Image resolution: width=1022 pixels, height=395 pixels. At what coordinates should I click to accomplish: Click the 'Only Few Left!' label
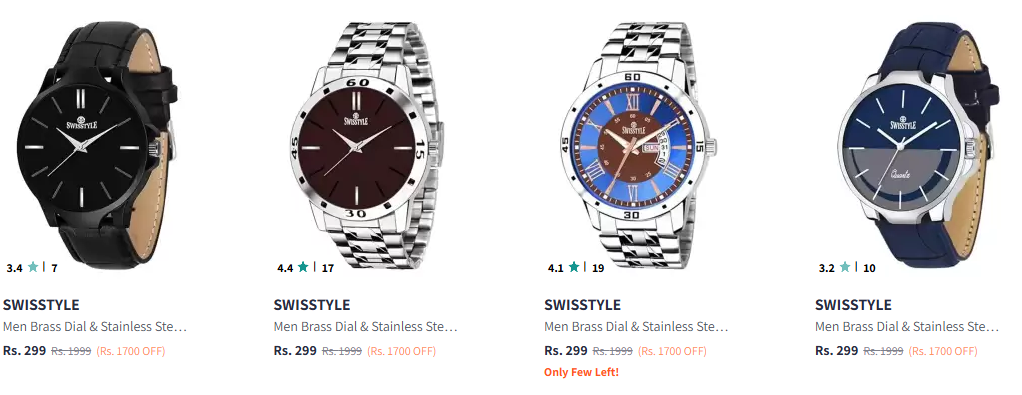pos(581,372)
